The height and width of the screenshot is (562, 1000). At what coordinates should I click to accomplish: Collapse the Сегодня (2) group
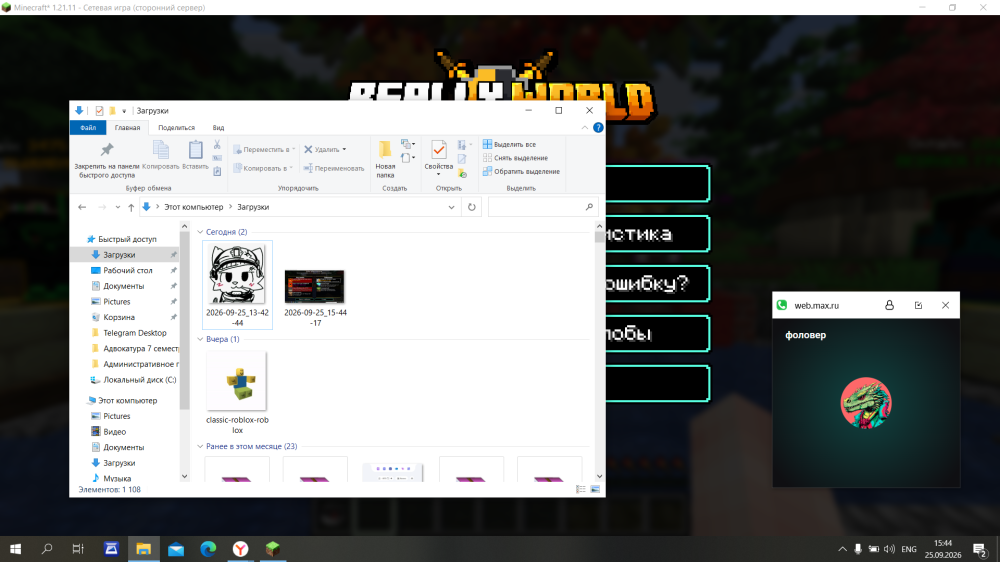[x=200, y=232]
